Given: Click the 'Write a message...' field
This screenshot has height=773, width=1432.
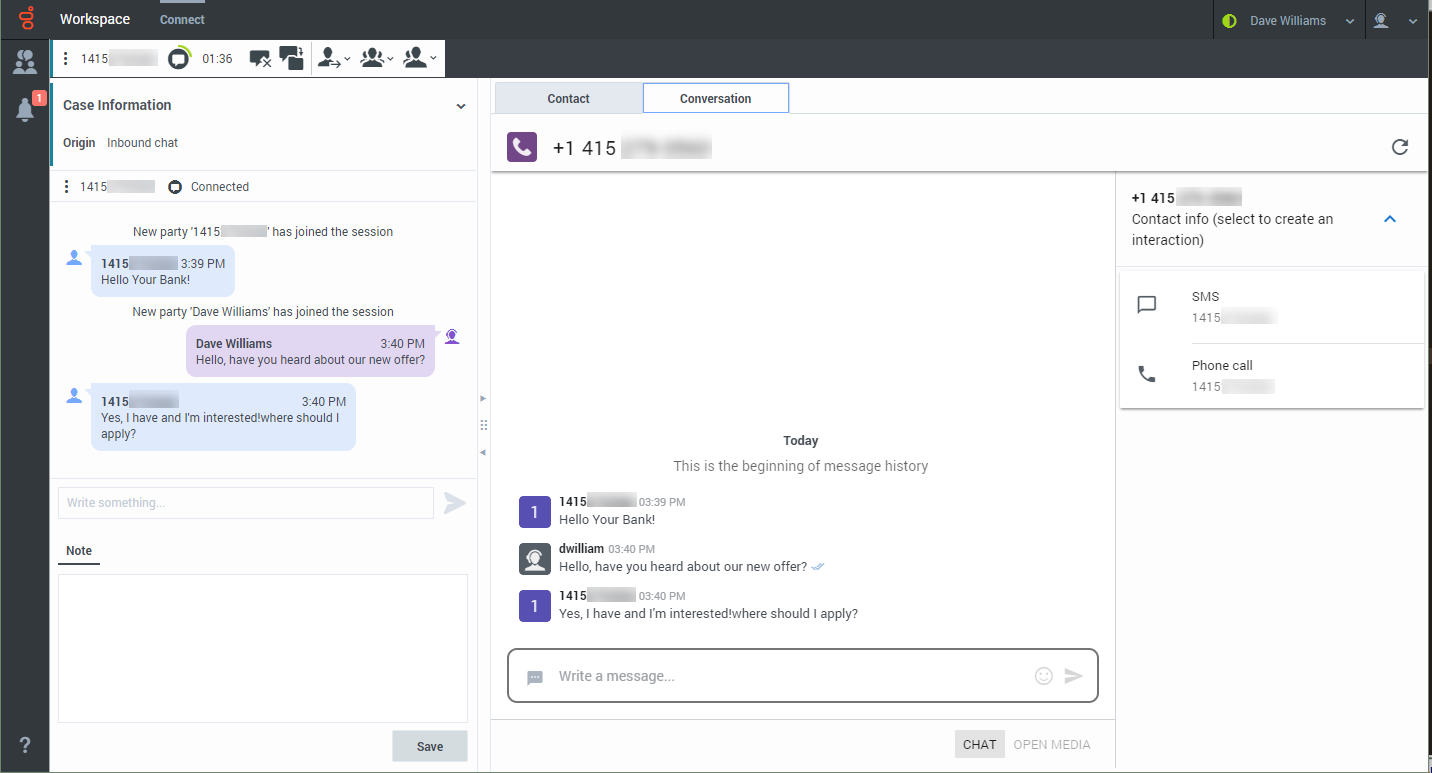Looking at the screenshot, I should 790,676.
